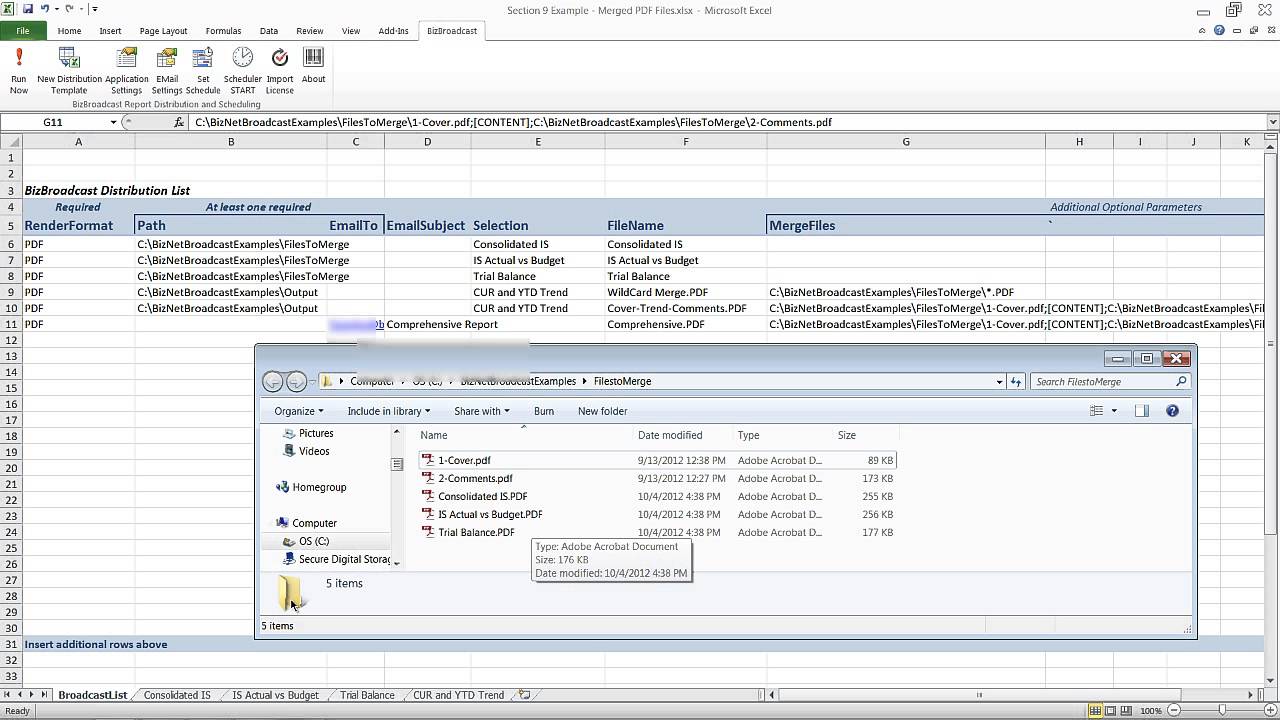
Task: Switch to Page Layout view in status bar
Action: [1111, 711]
